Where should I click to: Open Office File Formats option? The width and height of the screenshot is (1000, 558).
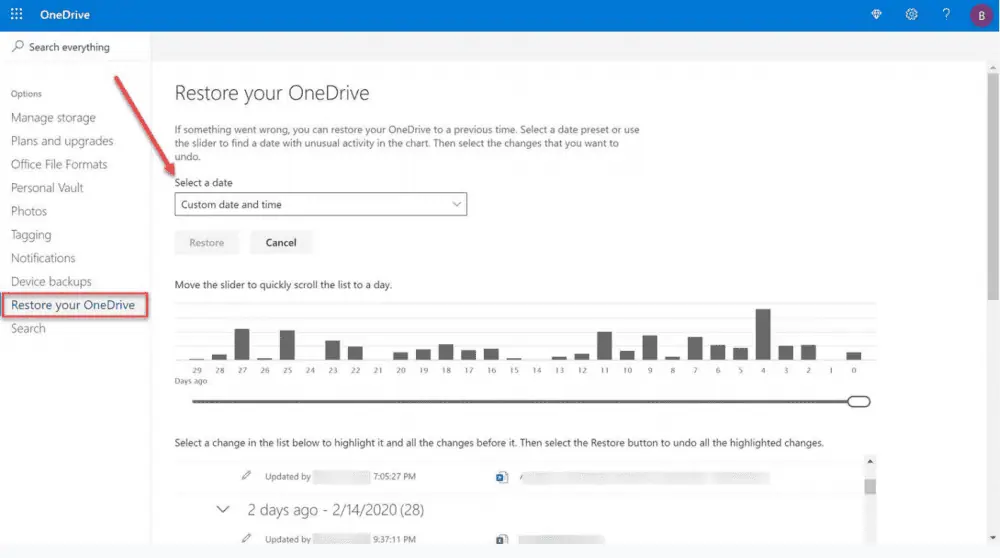pos(59,164)
